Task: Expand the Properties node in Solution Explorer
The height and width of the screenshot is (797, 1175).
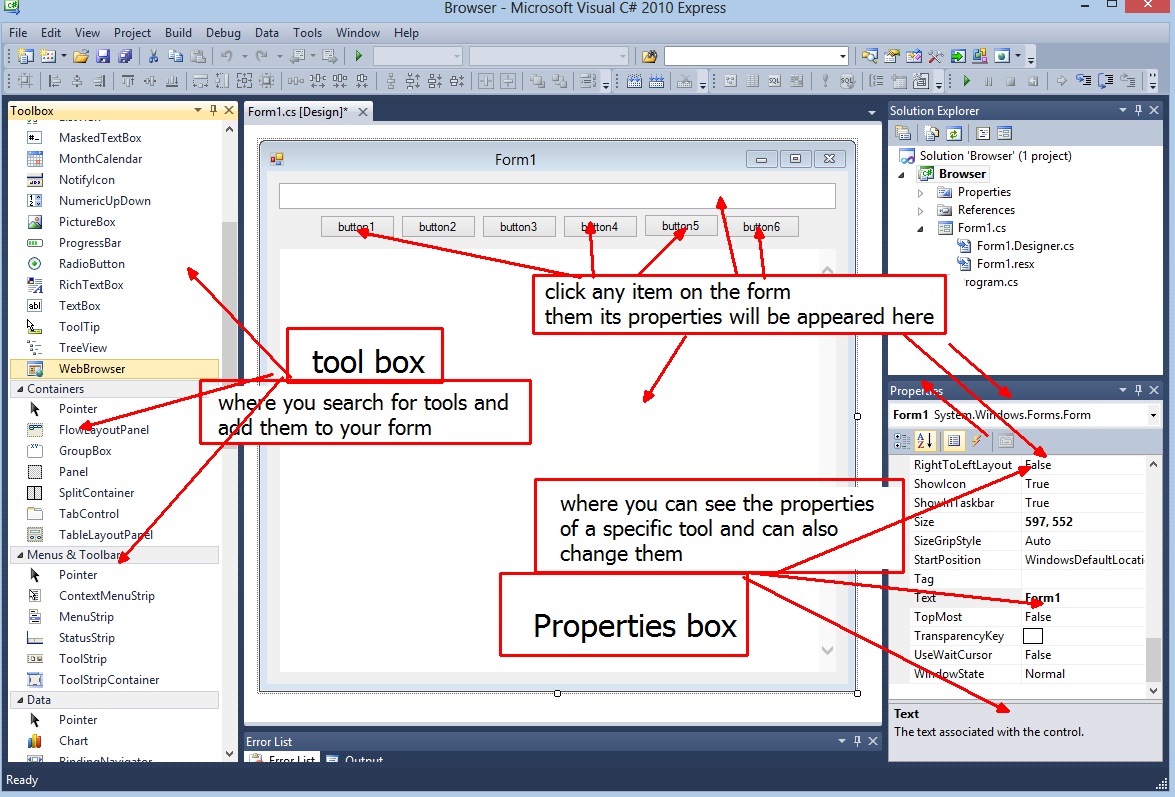Action: coord(921,193)
